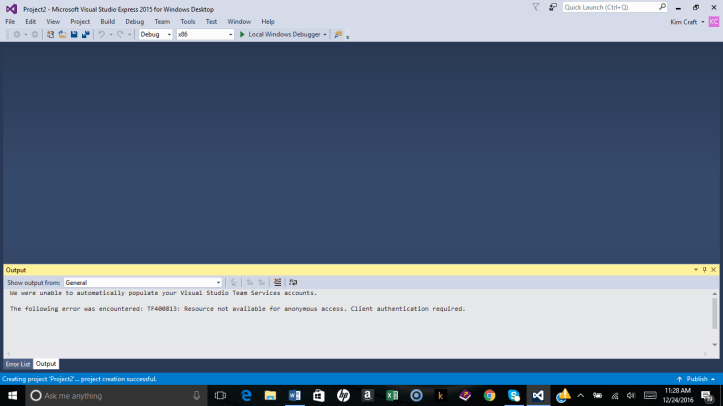Open the Action Center notifications icon
This screenshot has width=723, height=406.
707,395
